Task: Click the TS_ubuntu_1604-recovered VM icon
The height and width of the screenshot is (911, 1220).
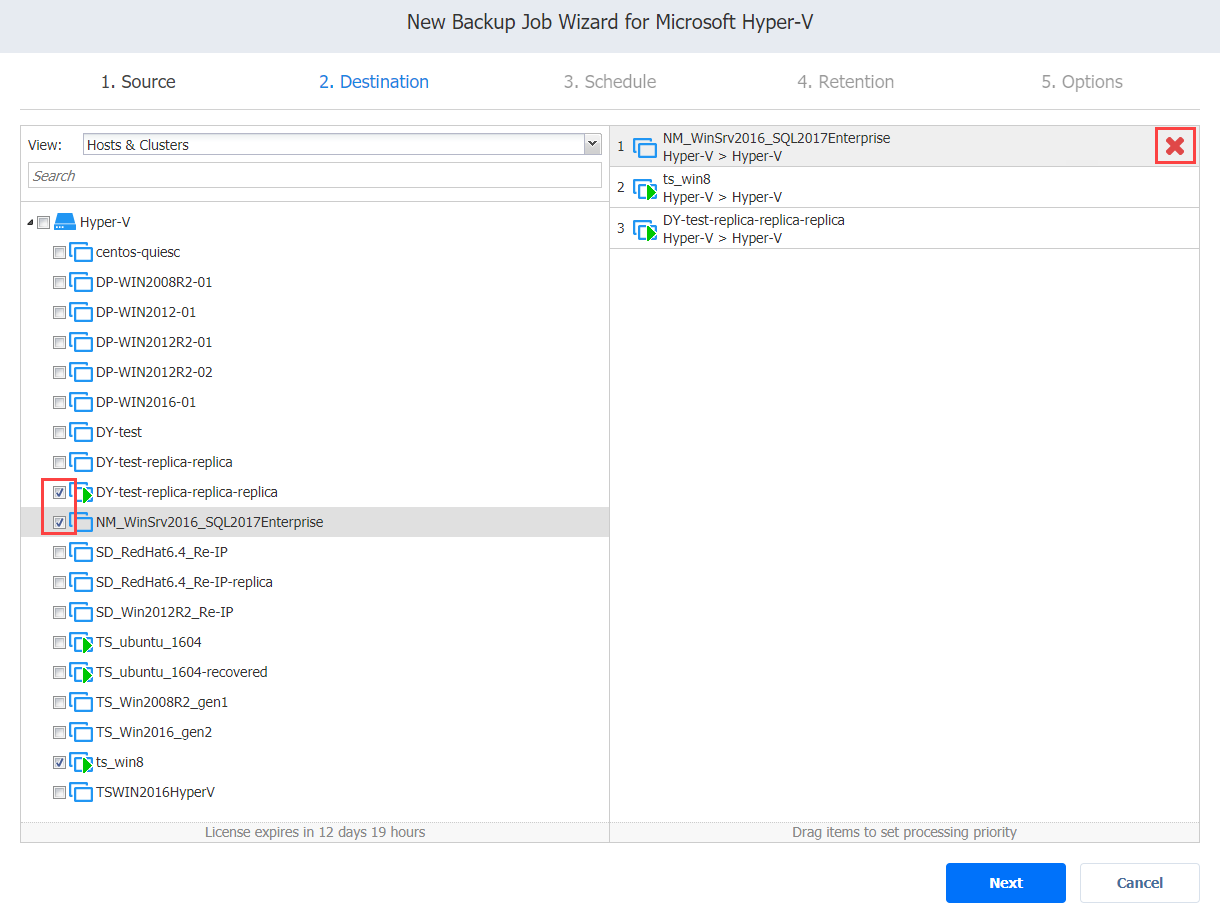Action: tap(81, 672)
